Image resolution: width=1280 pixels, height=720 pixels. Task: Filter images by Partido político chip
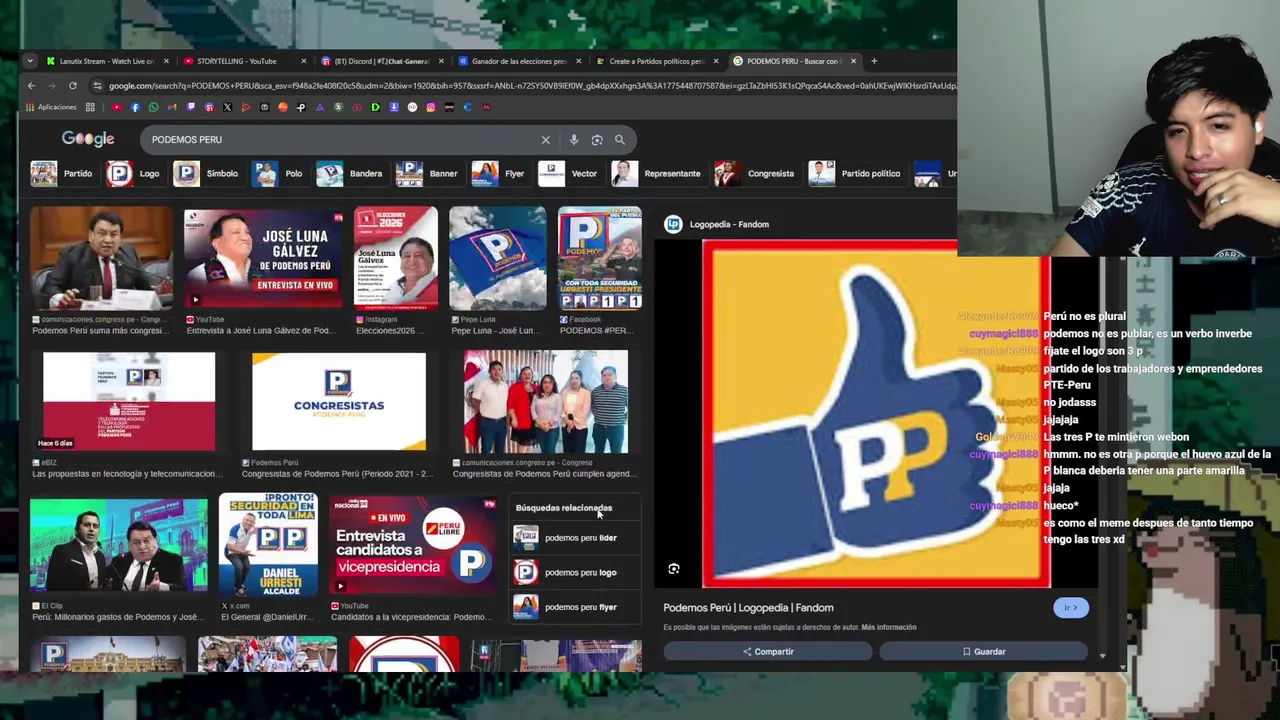856,174
